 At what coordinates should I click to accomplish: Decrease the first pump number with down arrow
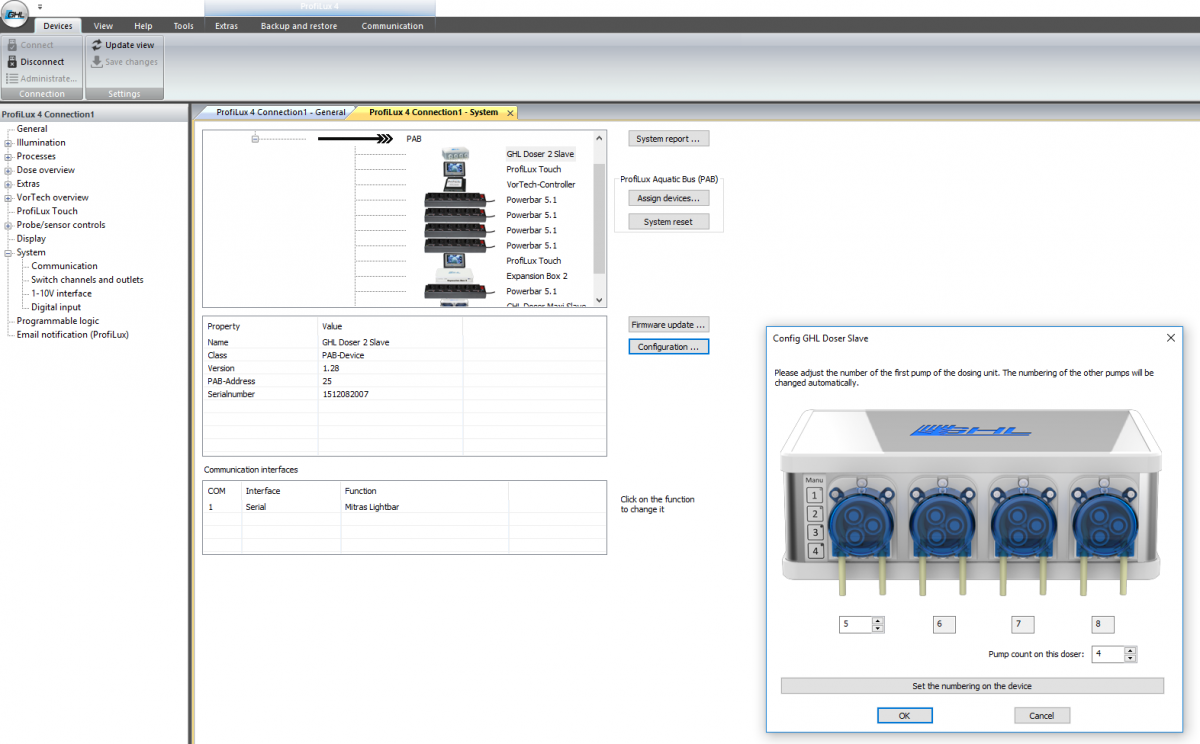click(x=878, y=629)
